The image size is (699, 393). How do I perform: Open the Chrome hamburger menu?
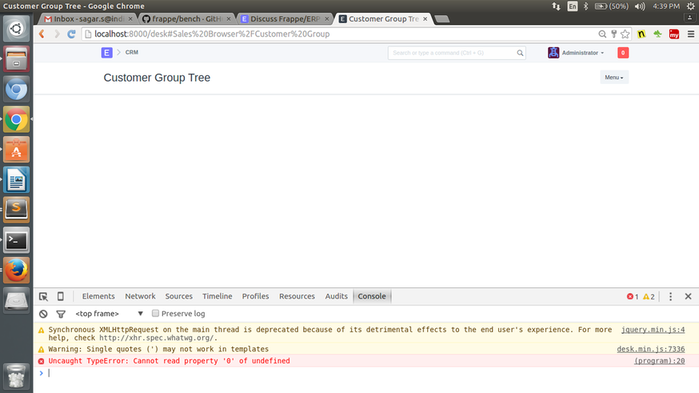click(x=691, y=34)
